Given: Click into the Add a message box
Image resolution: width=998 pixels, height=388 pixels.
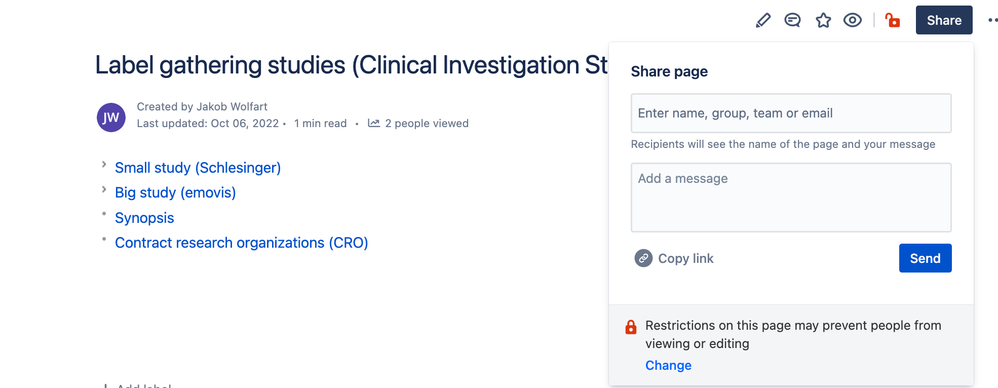Looking at the screenshot, I should tap(791, 197).
